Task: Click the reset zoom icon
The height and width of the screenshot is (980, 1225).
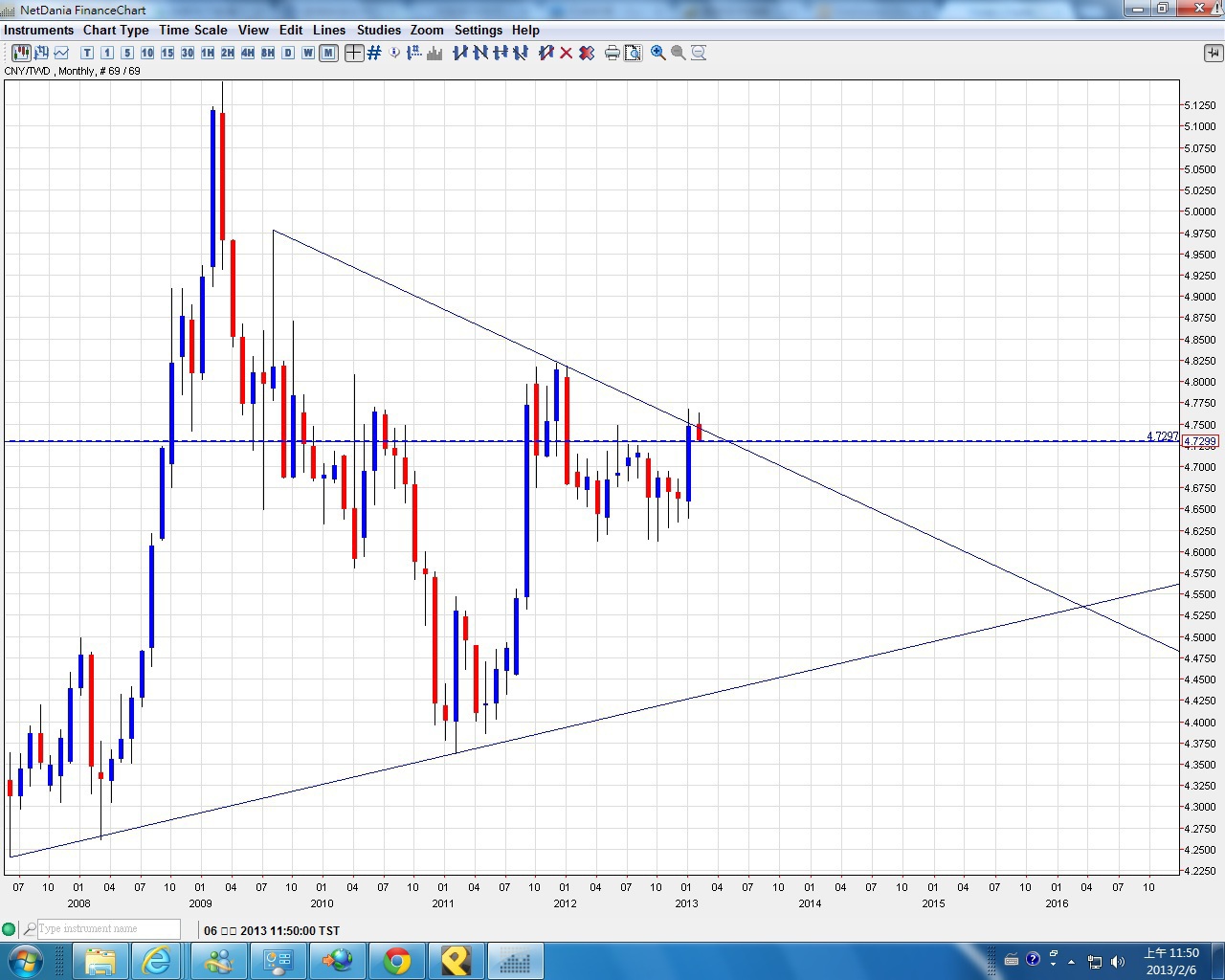Action: tap(699, 53)
